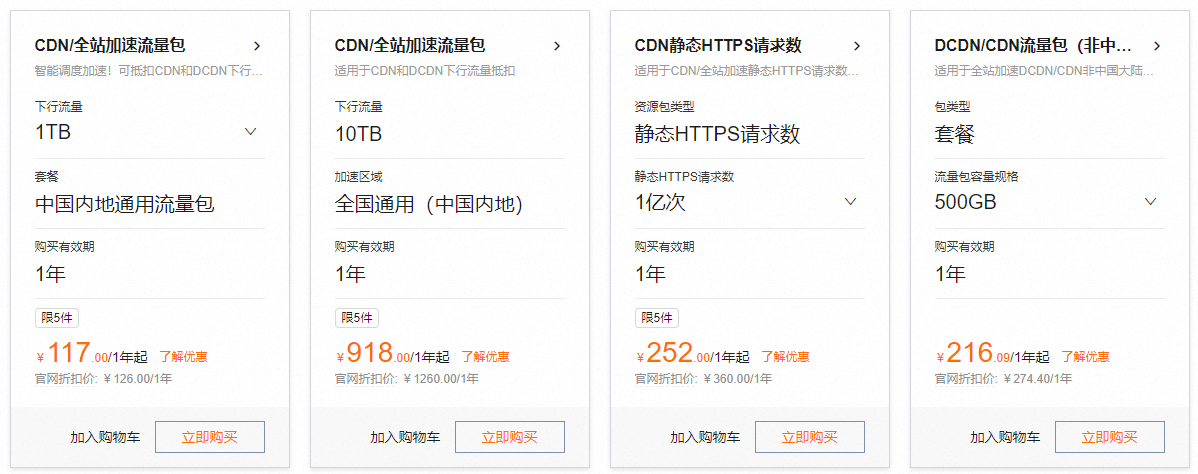
Task: Click DCDN/CDN流量包 title chevron arrow
Action: click(1157, 46)
